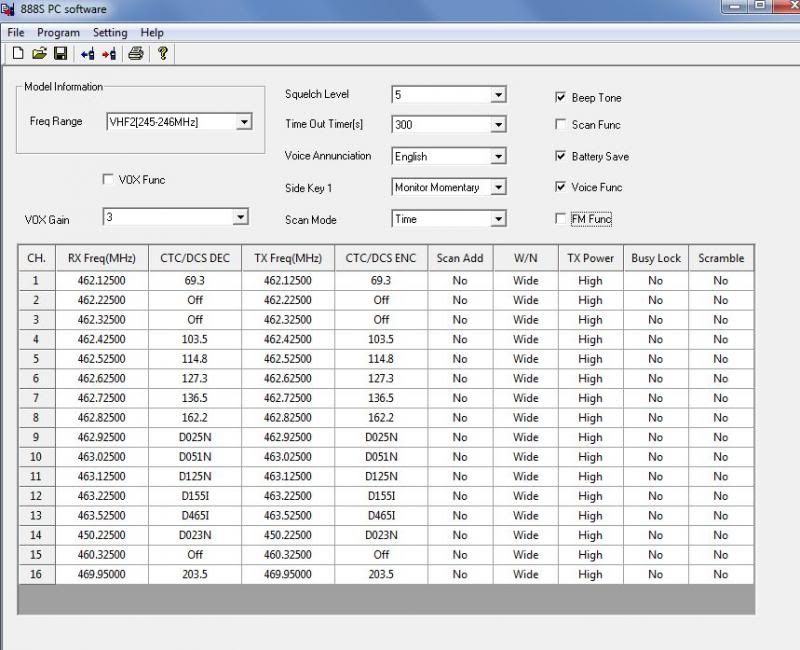The width and height of the screenshot is (800, 650).
Task: Click the Busy Lock column header
Action: point(656,258)
